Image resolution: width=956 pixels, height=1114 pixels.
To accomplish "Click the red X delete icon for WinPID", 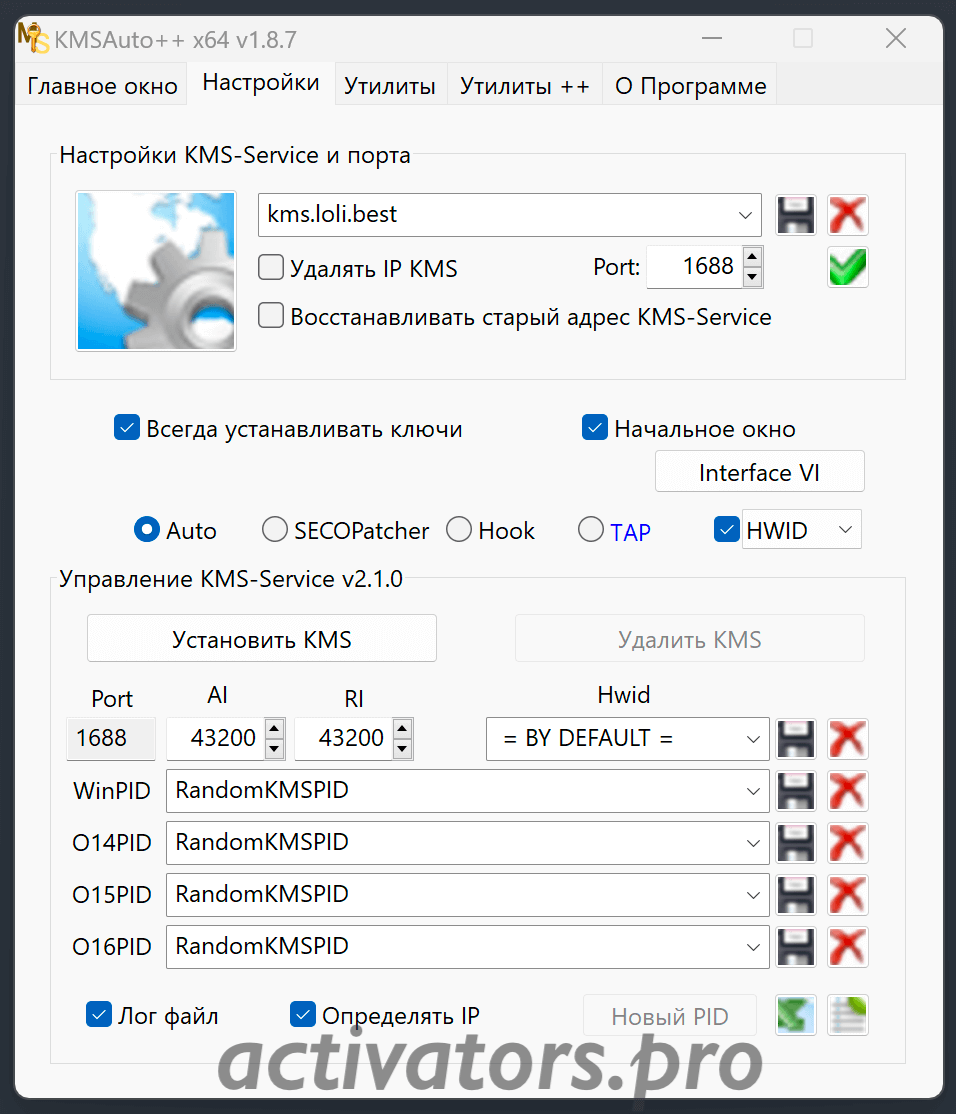I will coord(848,791).
